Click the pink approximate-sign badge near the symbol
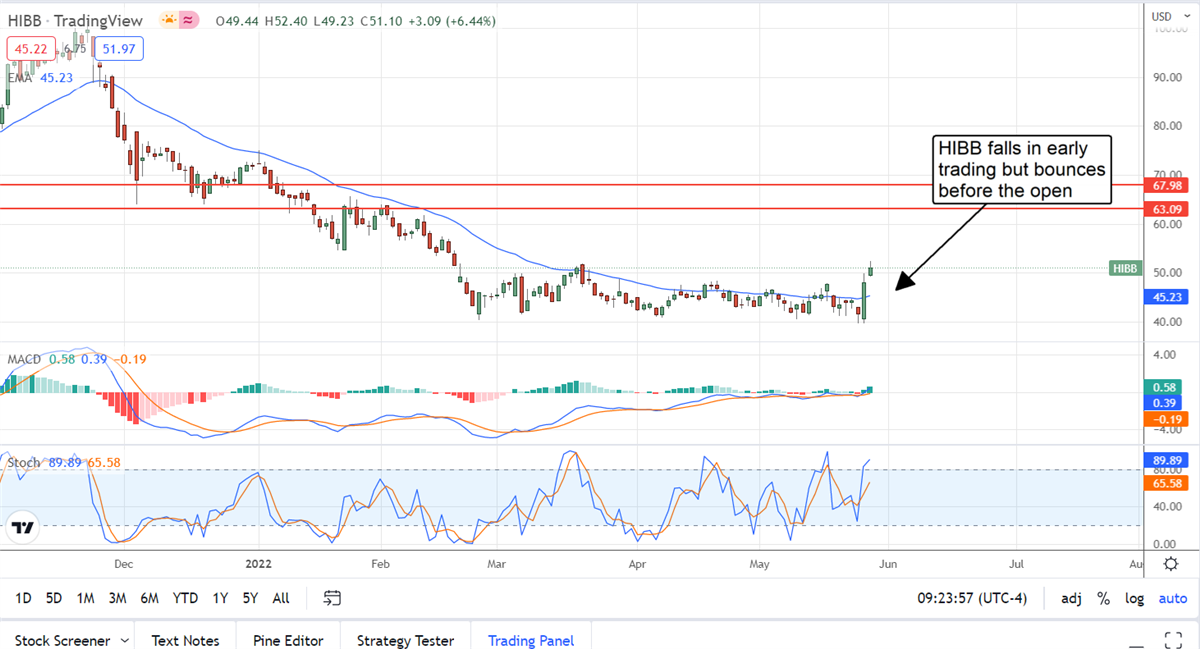The width and height of the screenshot is (1200, 649). 189,20
